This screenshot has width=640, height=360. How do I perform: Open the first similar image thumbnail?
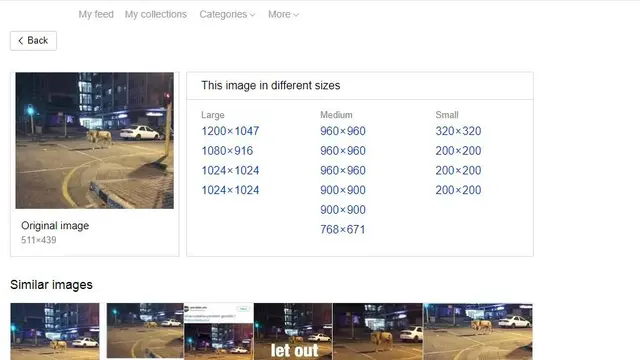click(55, 331)
